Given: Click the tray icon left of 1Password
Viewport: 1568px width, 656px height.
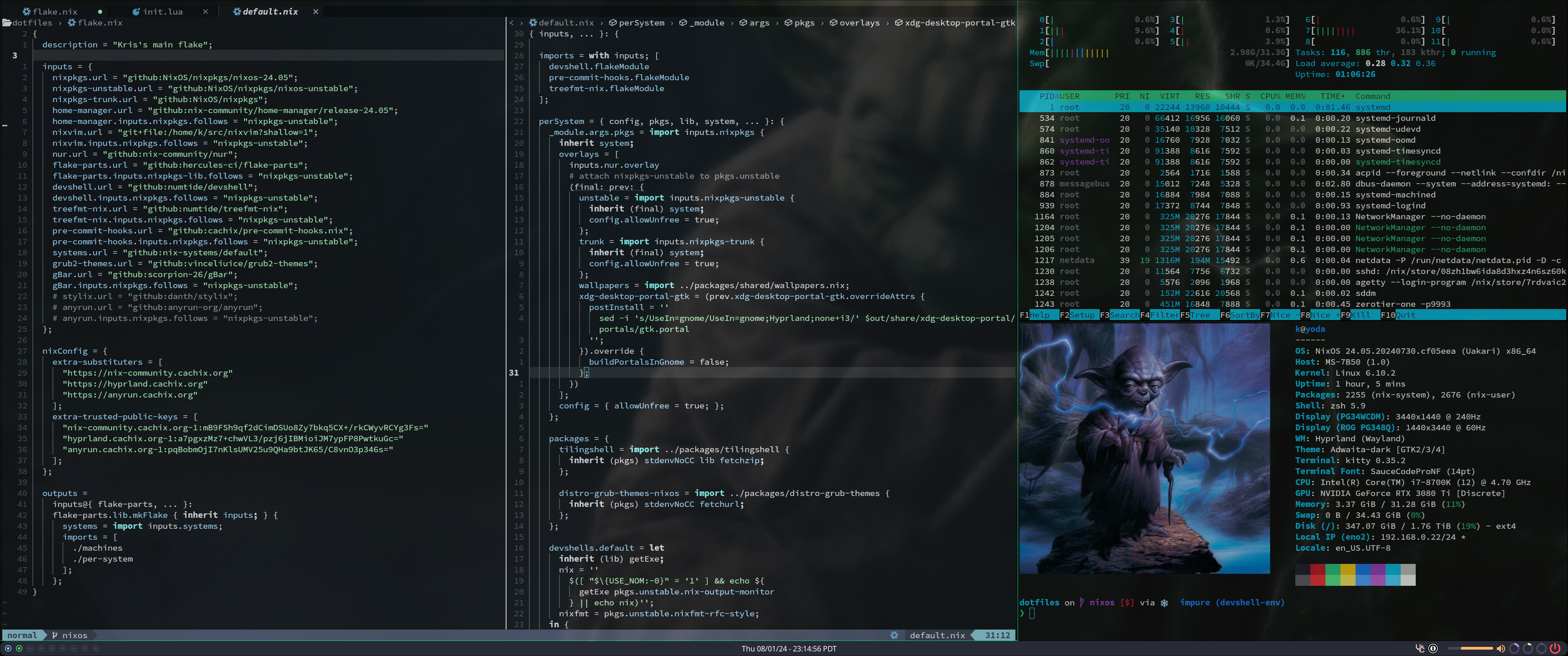Looking at the screenshot, I should point(1421,649).
